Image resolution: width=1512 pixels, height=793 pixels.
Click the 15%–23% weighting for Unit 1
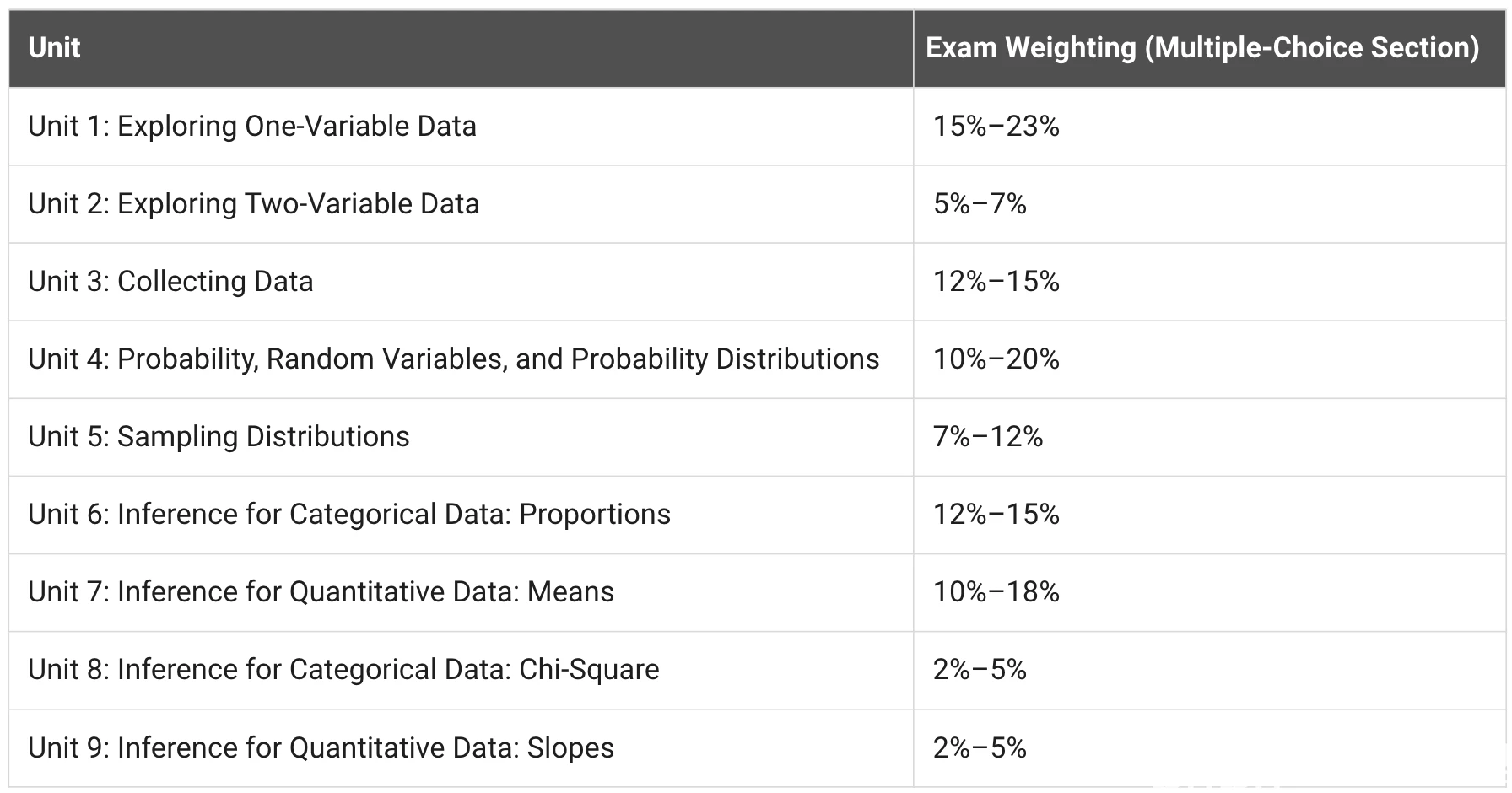[x=996, y=127]
